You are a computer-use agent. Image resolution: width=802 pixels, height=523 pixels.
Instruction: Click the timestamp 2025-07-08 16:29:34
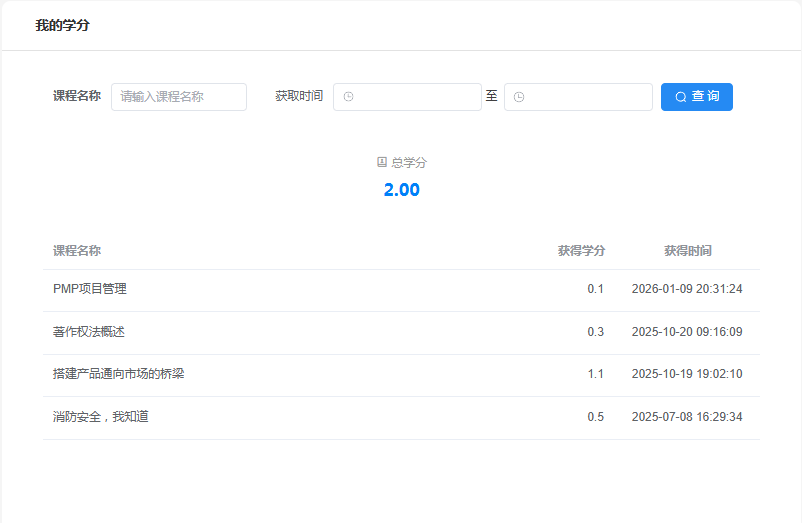pos(686,417)
